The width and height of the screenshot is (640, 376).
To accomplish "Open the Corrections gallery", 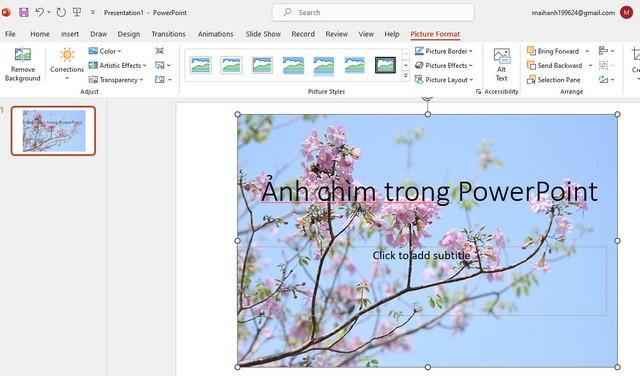I will pyautogui.click(x=67, y=65).
